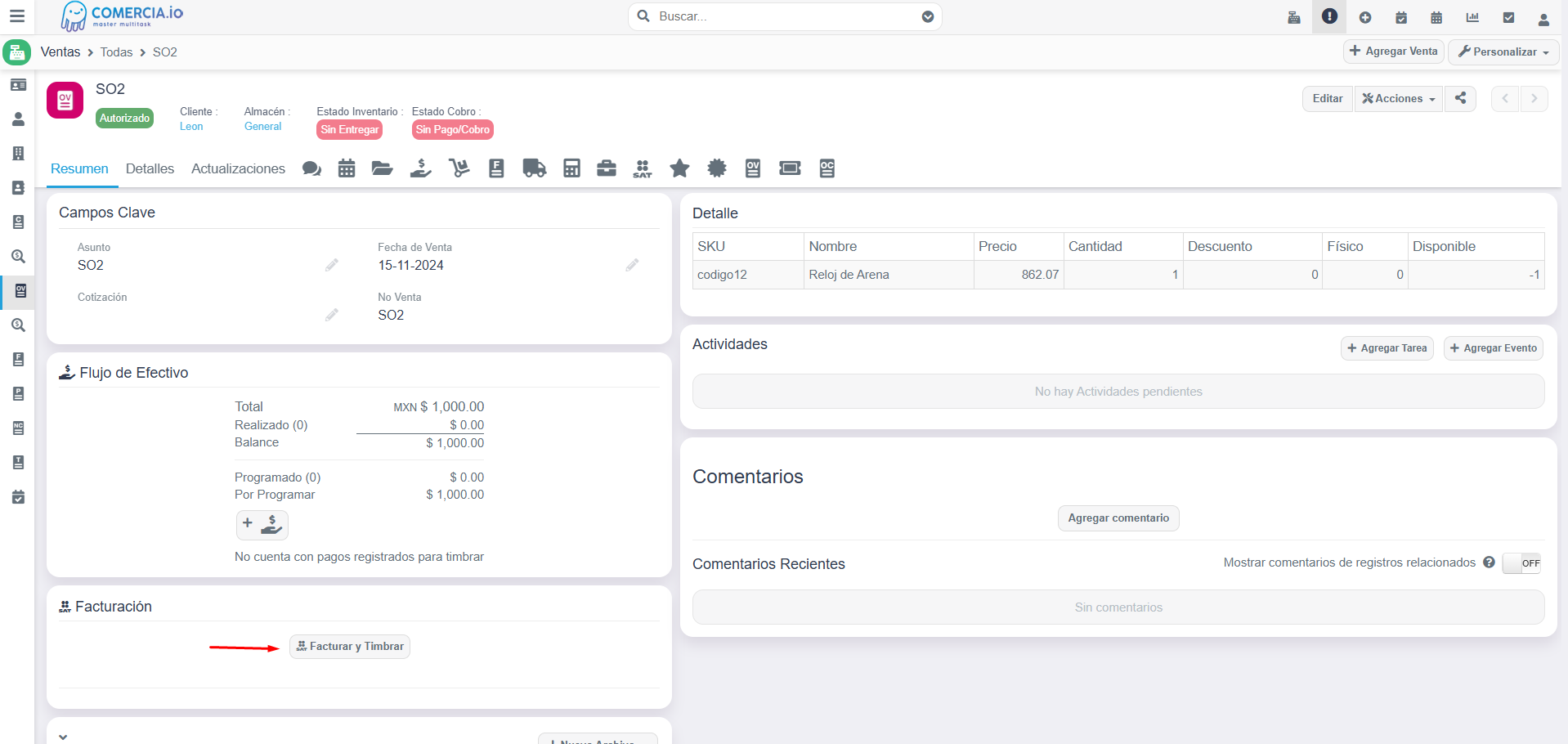Select the codigo12 SKU cell
The image size is (1568, 744).
tap(748, 275)
